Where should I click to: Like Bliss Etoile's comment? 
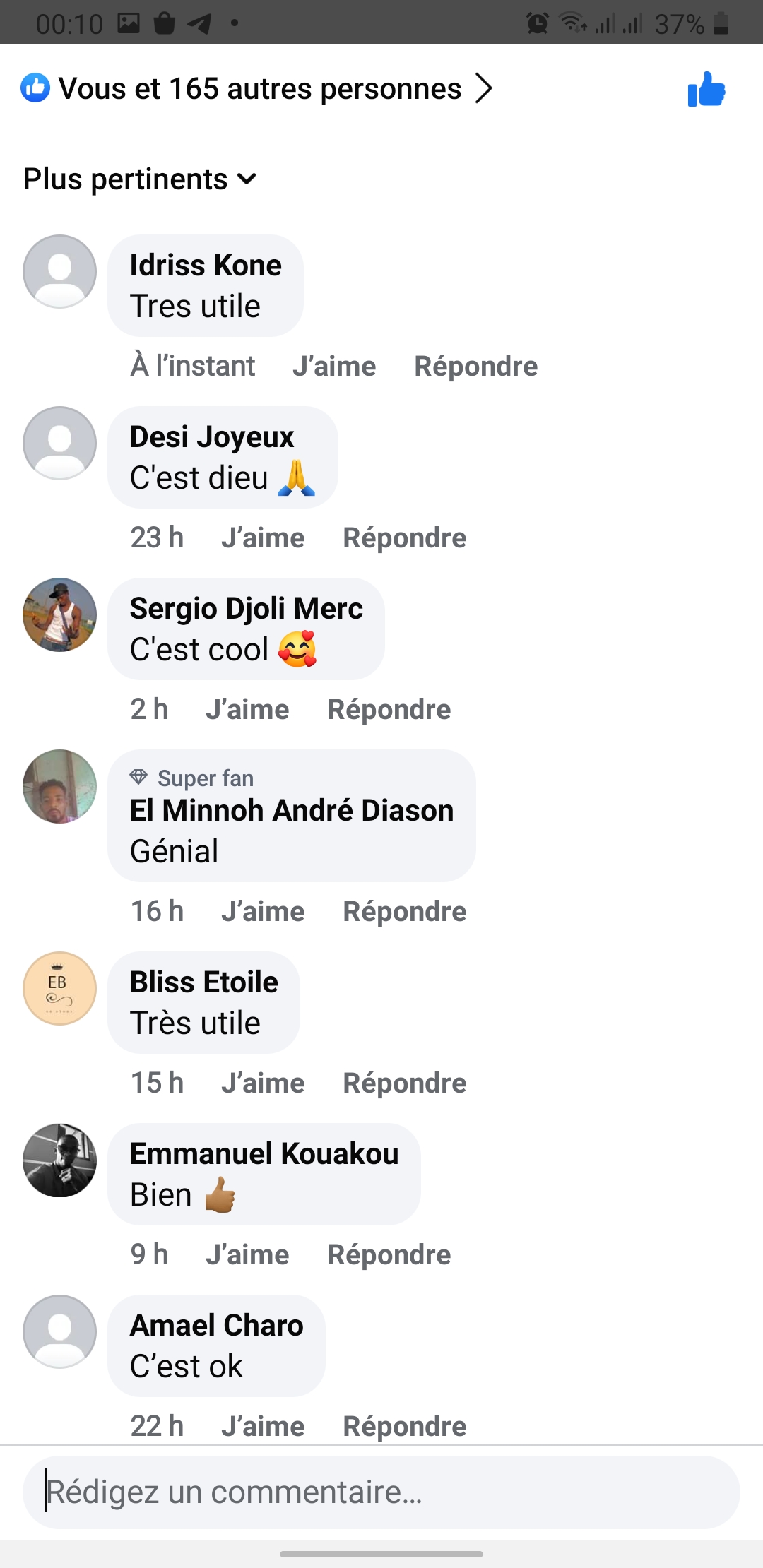pos(263,1083)
